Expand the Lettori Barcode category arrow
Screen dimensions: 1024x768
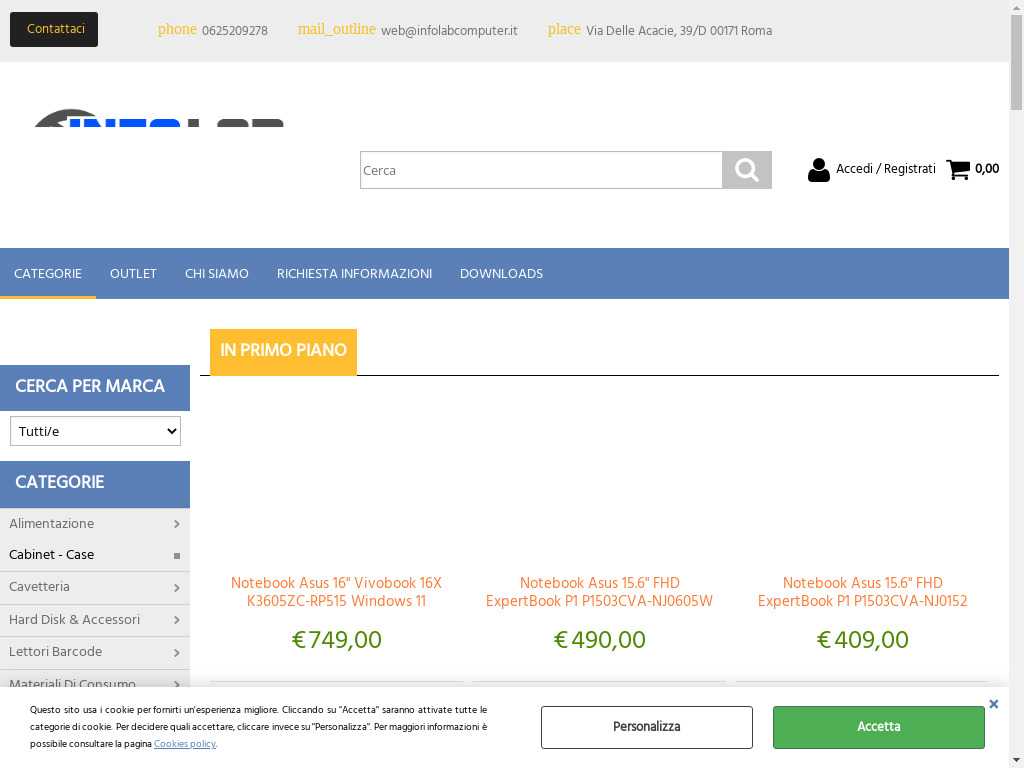(176, 653)
